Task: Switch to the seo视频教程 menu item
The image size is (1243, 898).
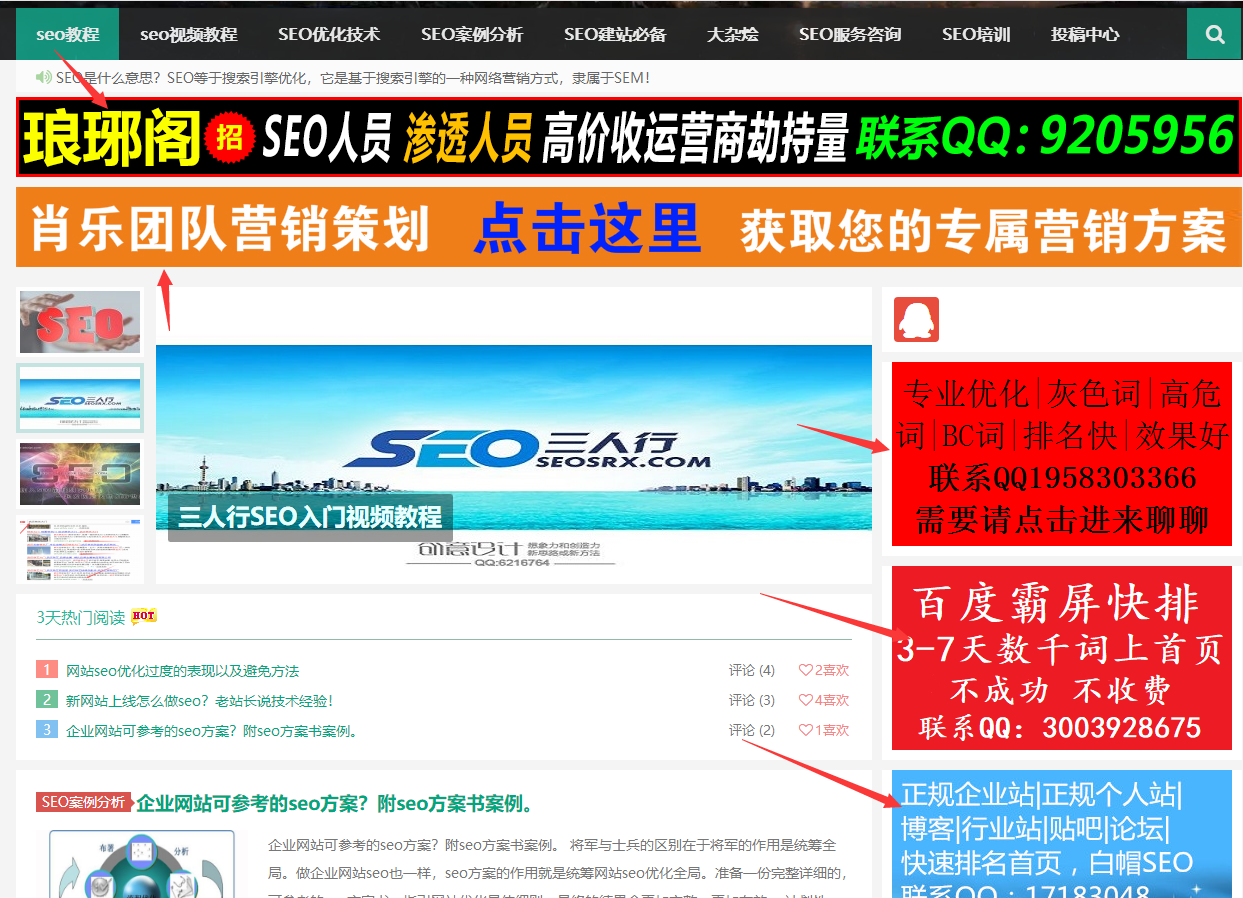Action: 187,33
